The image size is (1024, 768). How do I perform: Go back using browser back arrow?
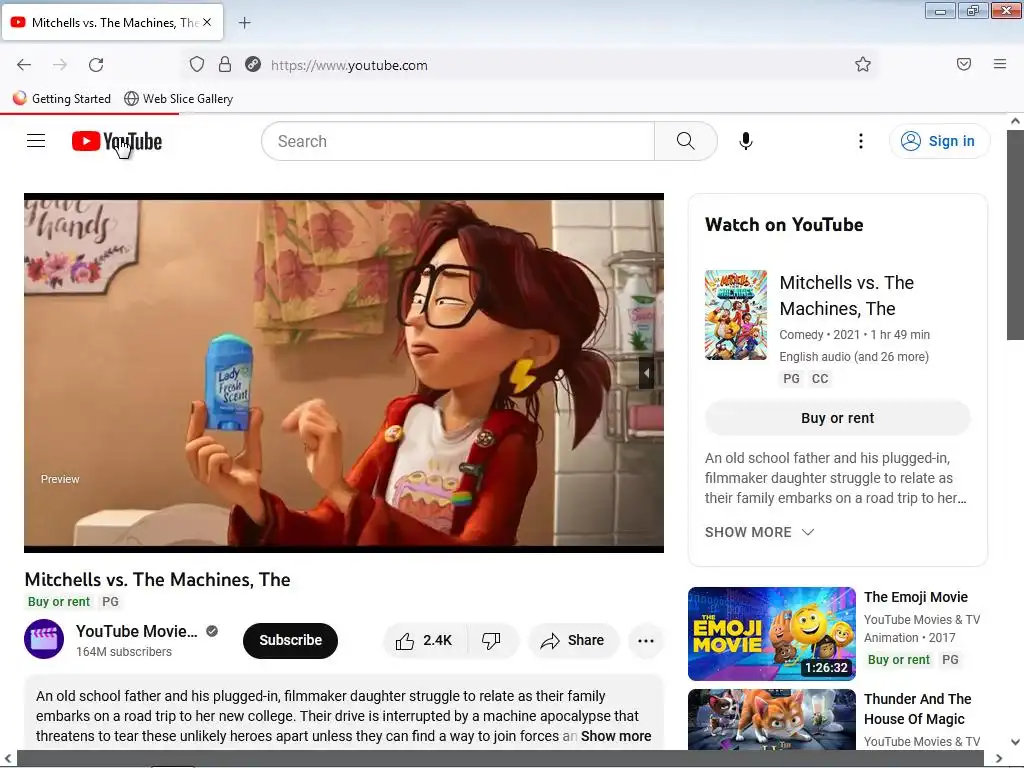24,65
